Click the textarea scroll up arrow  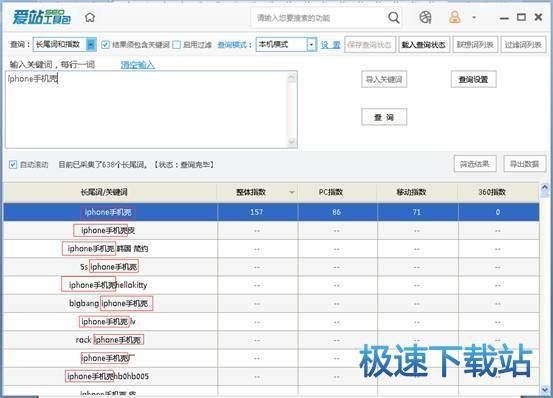[292, 77]
